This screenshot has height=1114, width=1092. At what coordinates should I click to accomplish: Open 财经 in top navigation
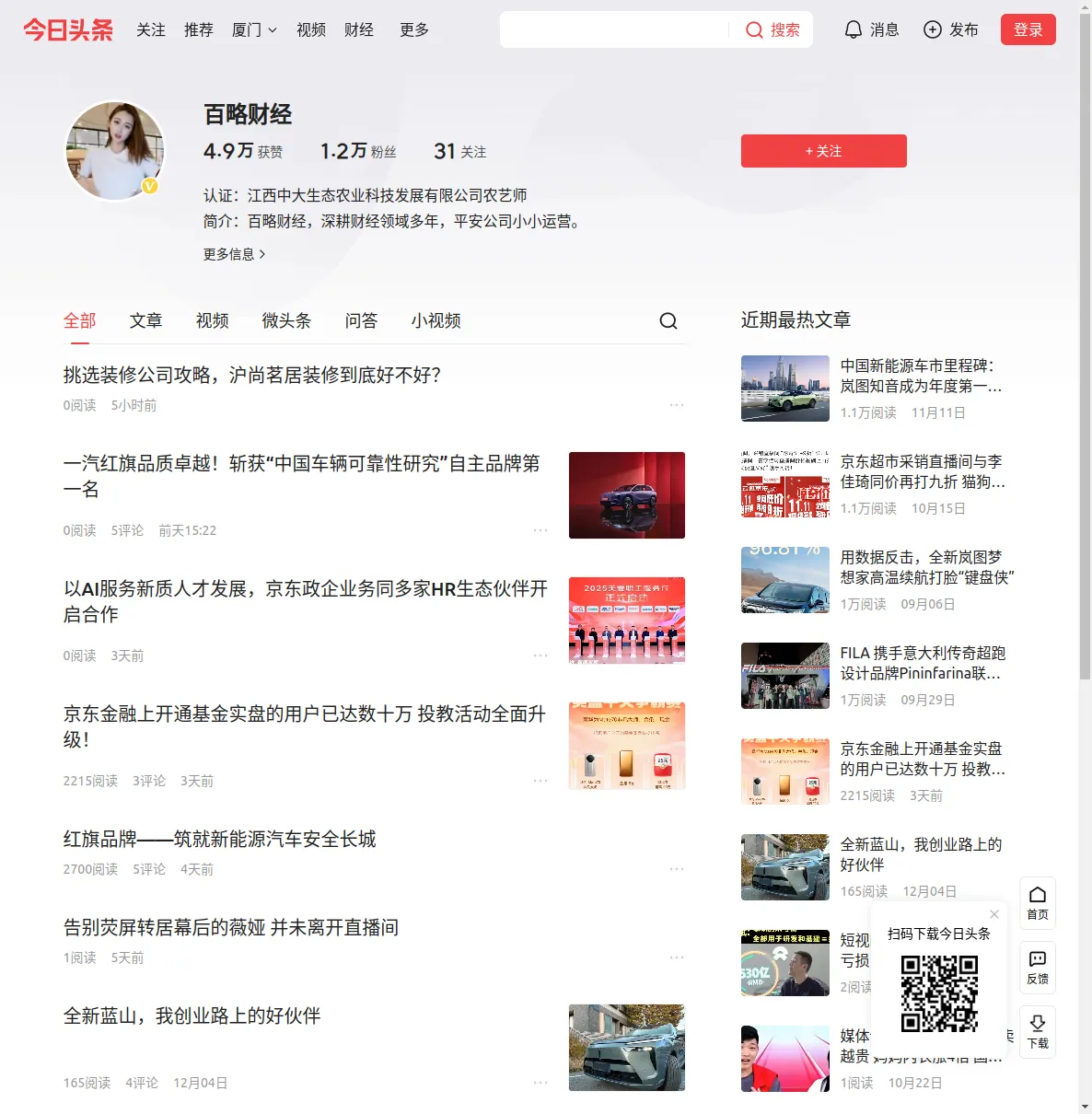point(359,30)
